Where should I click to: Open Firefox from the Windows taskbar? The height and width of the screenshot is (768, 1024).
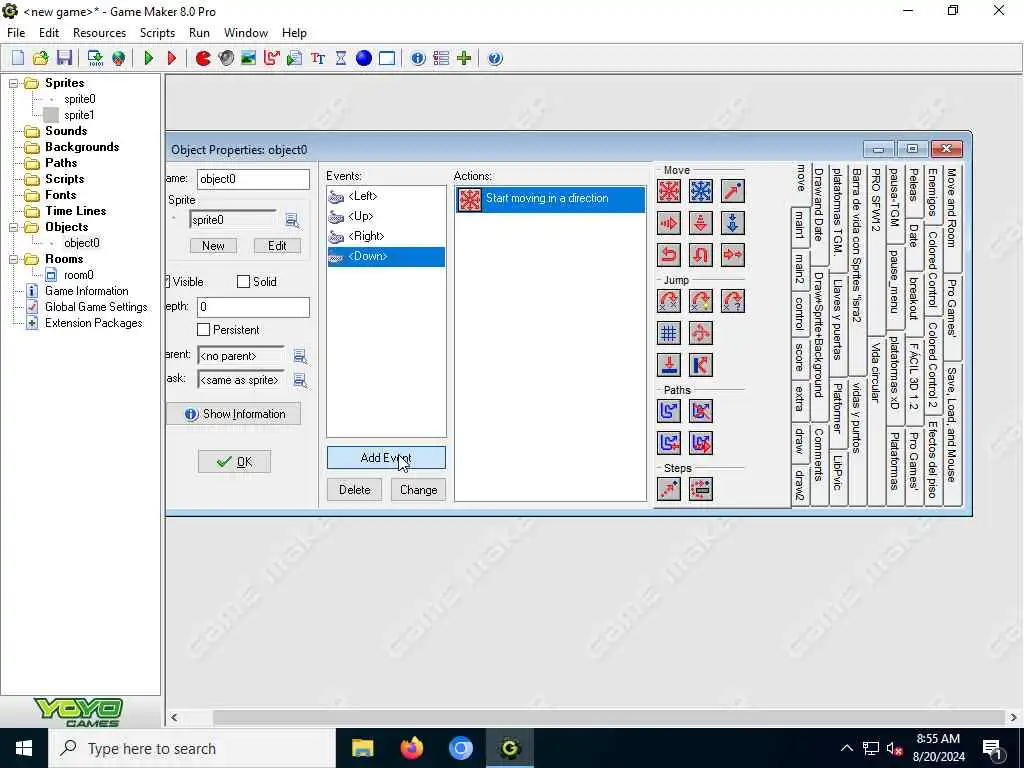411,748
